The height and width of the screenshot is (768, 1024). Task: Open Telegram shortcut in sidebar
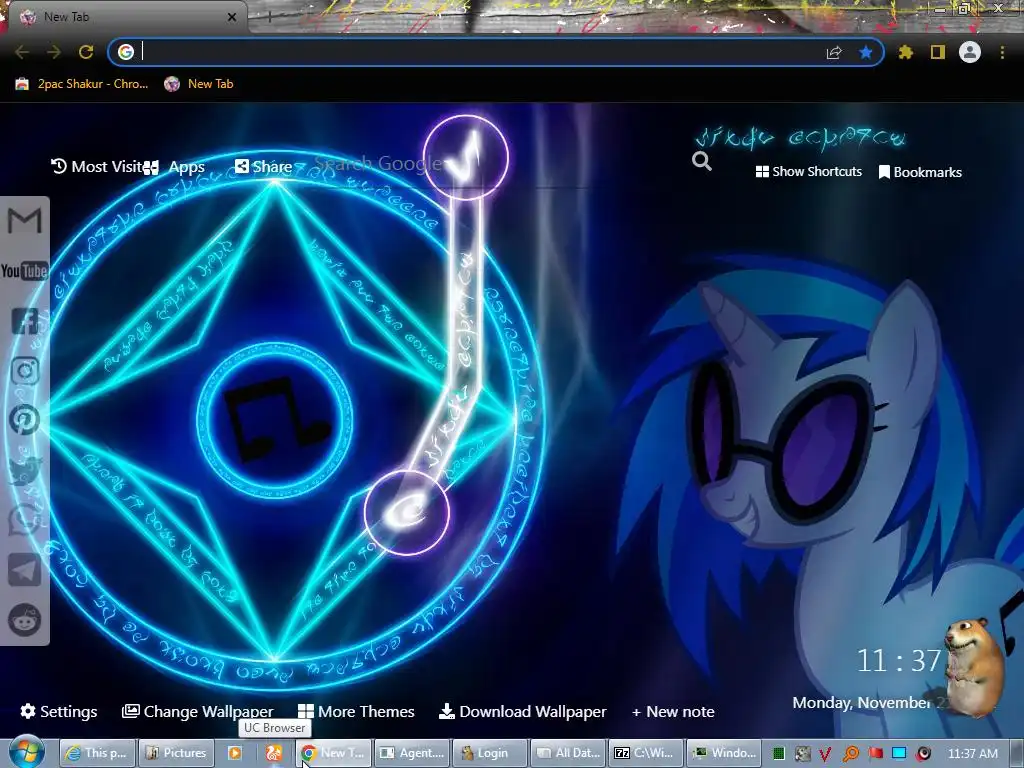click(24, 570)
